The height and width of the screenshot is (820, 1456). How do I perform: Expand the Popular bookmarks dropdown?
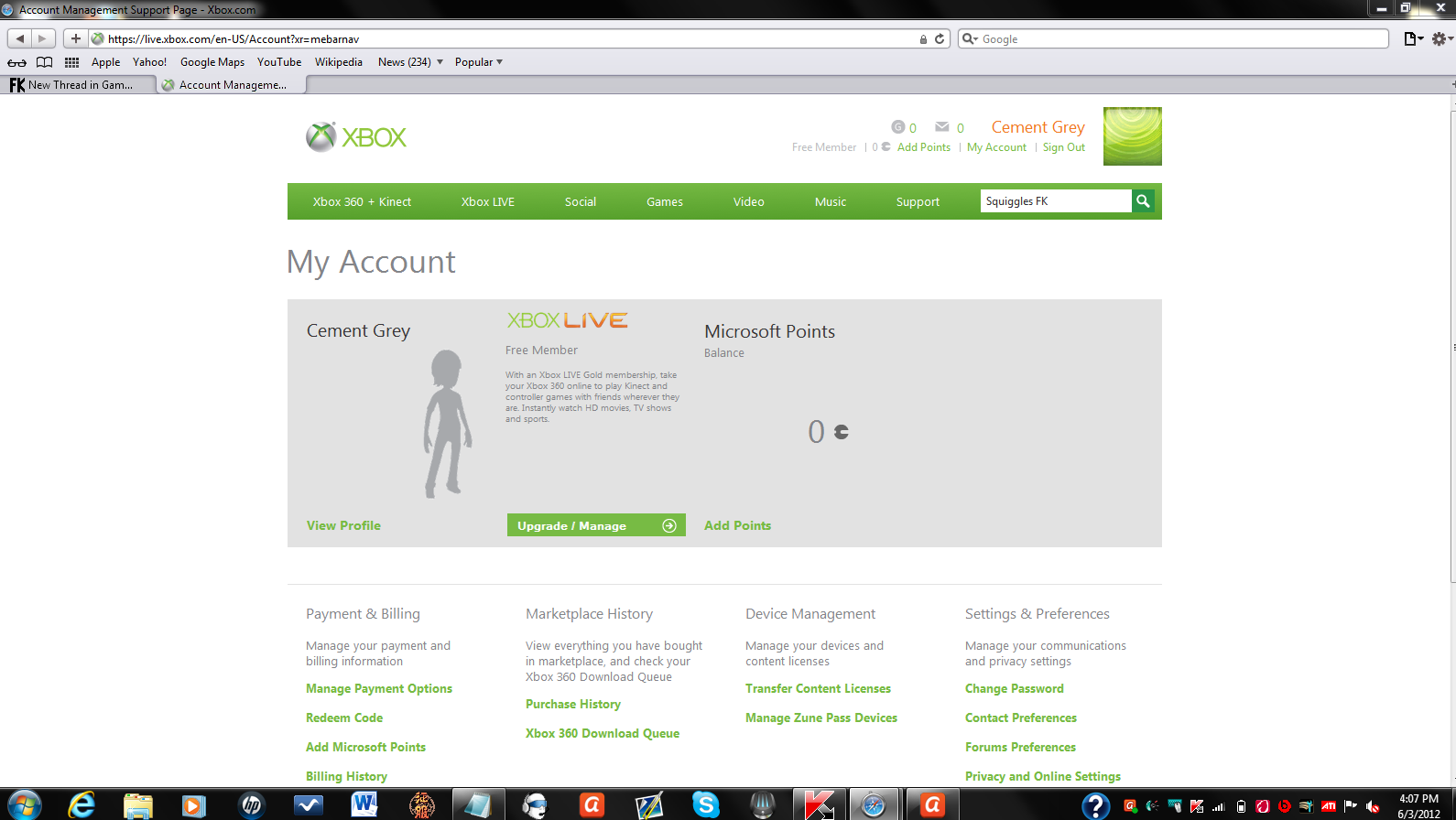coord(479,62)
